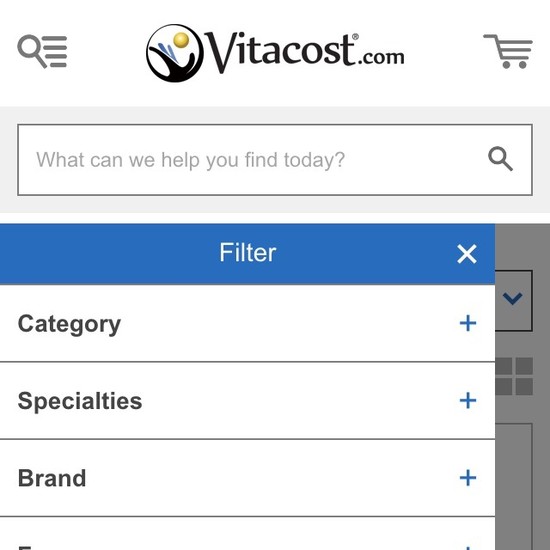The height and width of the screenshot is (550, 550).
Task: Click the magnifying glass search button
Action: point(501,159)
